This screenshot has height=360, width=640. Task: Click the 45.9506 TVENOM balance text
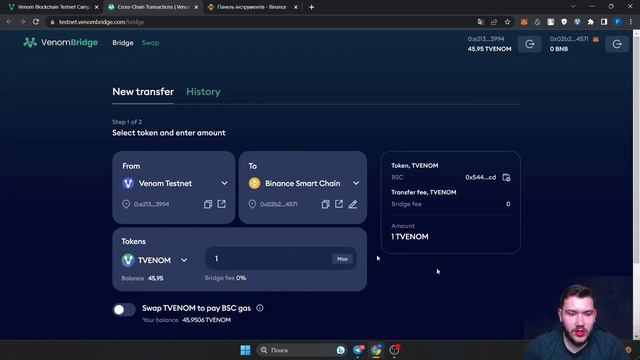[x=207, y=320]
